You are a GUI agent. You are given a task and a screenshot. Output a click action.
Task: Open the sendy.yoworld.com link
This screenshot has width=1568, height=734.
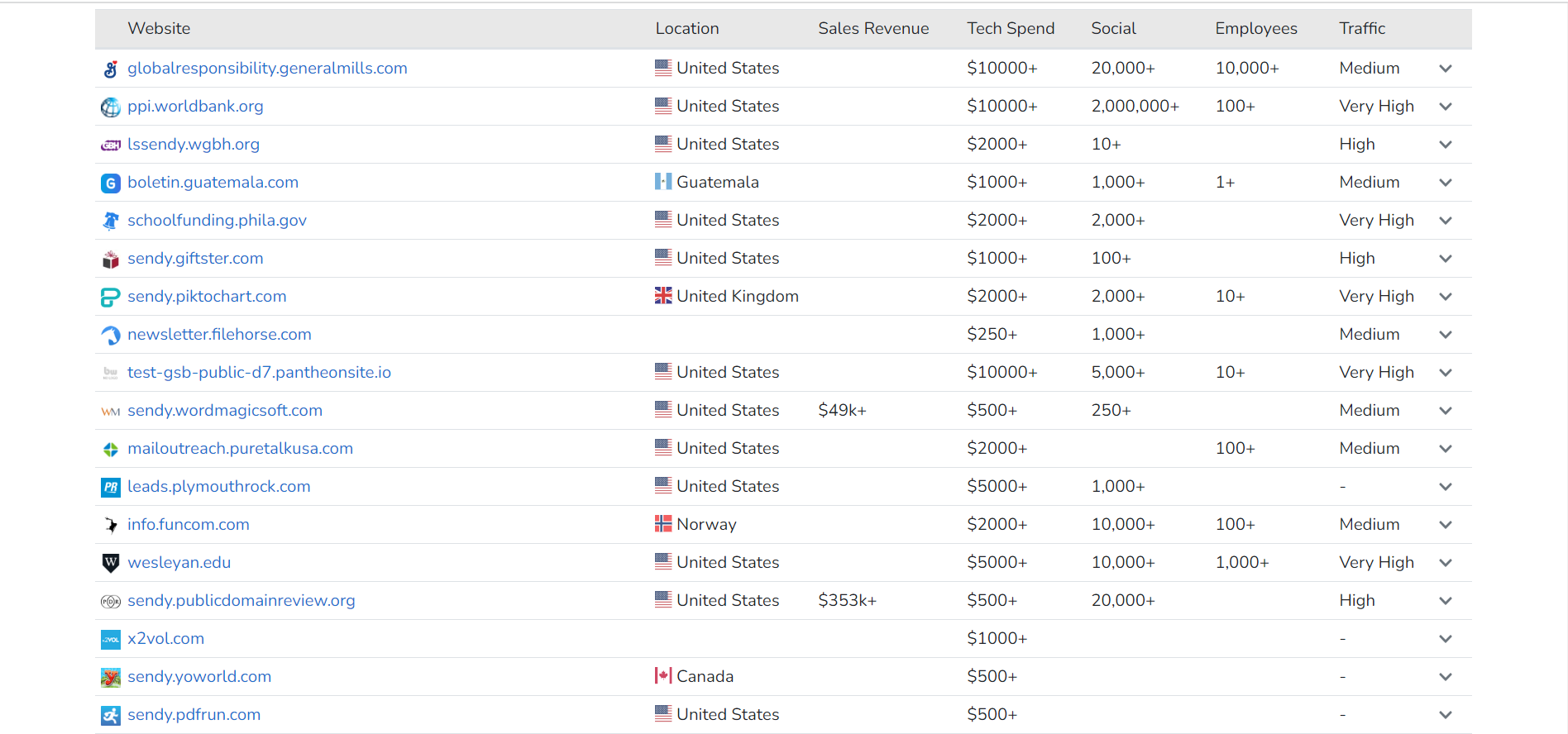click(199, 676)
